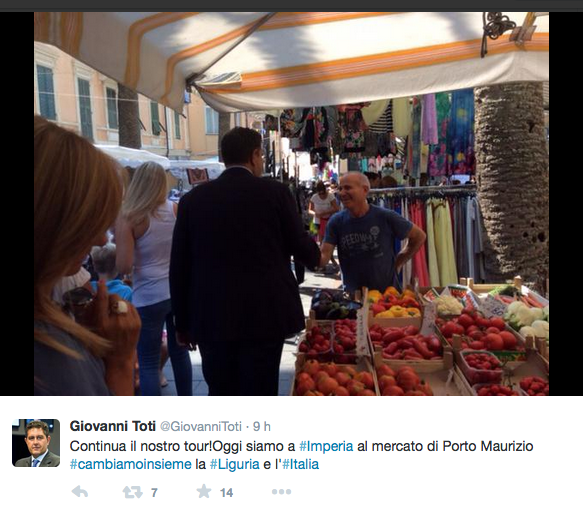Reply to Giovanni Toti's tweet
The height and width of the screenshot is (521, 583).
click(x=80, y=492)
